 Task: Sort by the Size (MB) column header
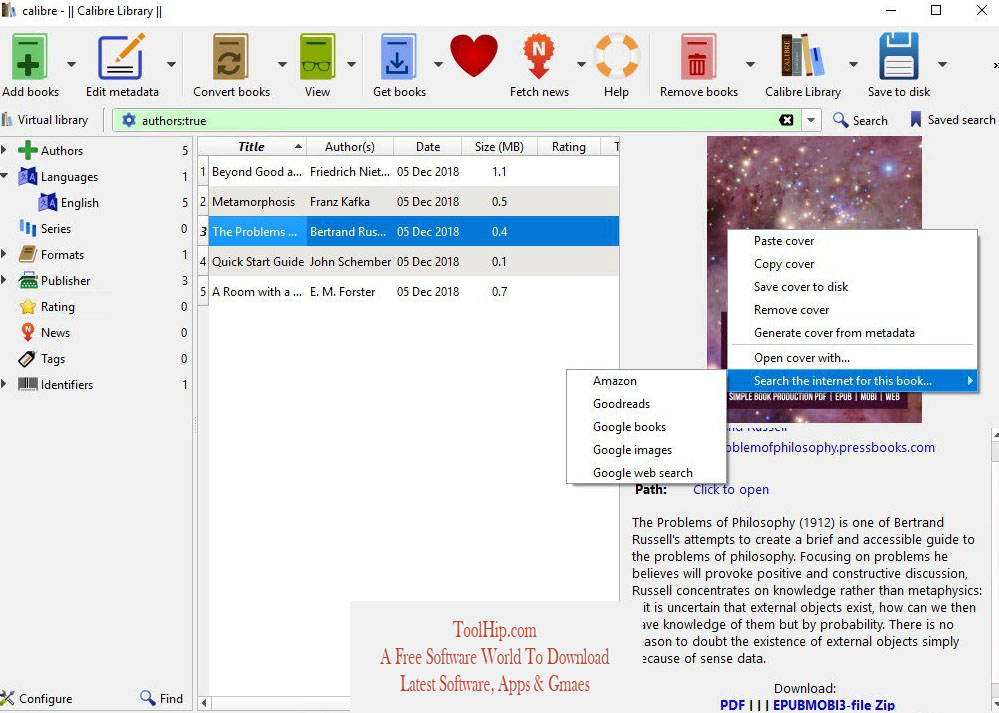coord(499,147)
